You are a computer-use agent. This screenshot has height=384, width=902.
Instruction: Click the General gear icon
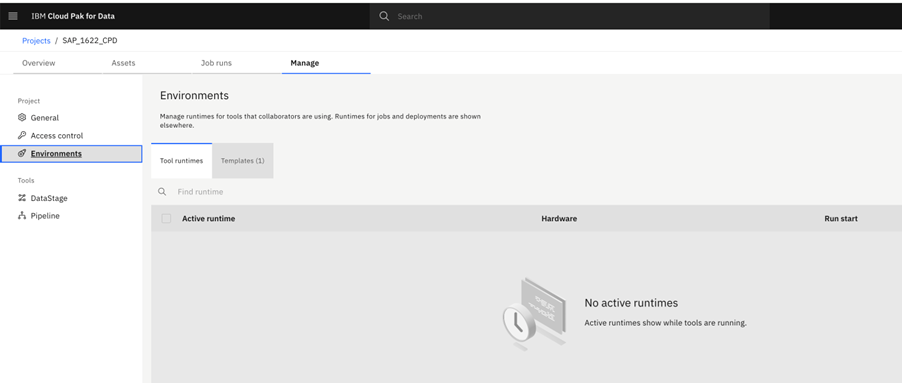[22, 117]
